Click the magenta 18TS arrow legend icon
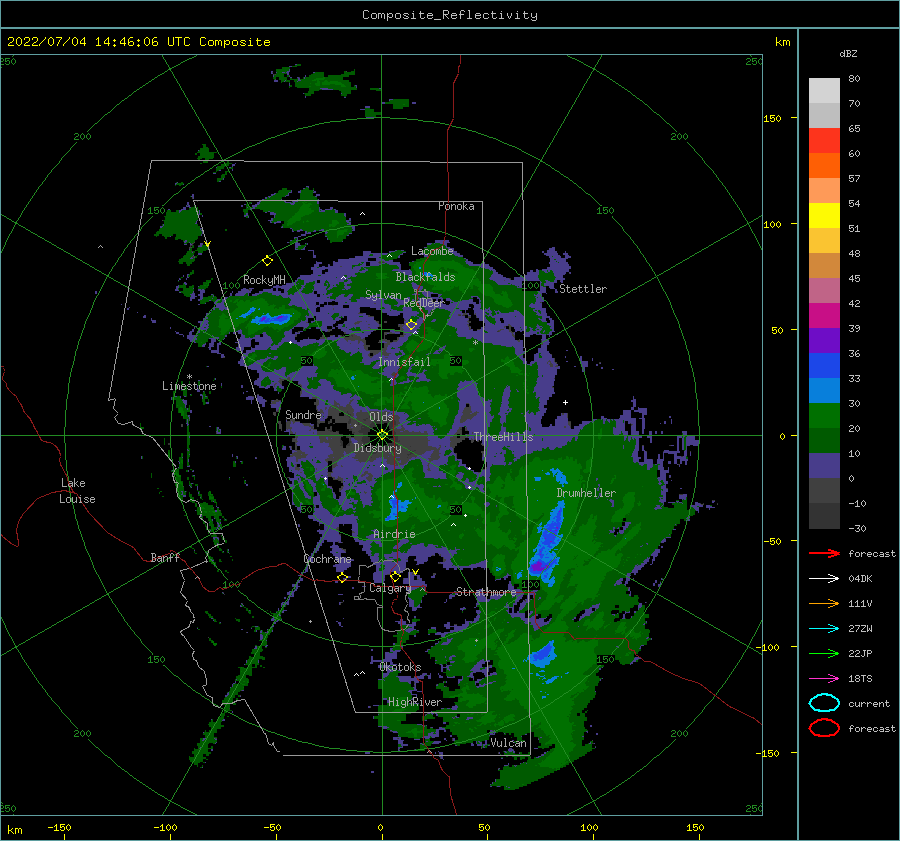This screenshot has width=900, height=841. click(x=824, y=679)
